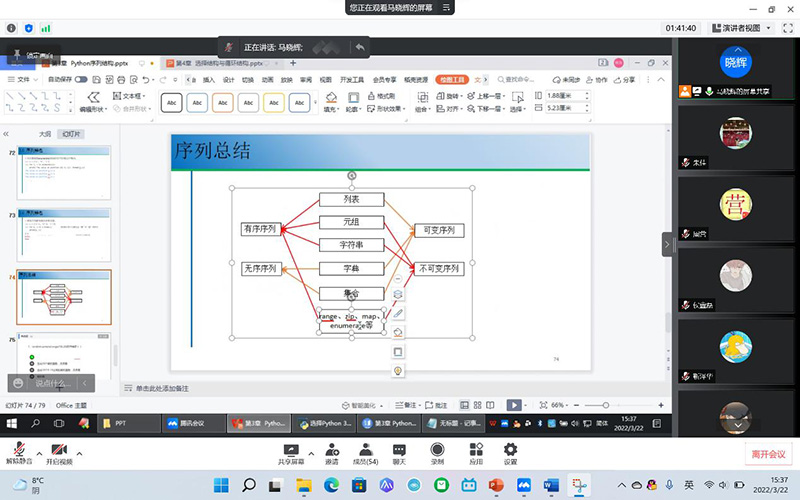Click the print icon in WPS toolbar
This screenshot has width=800, height=500.
pyautogui.click(x=121, y=80)
